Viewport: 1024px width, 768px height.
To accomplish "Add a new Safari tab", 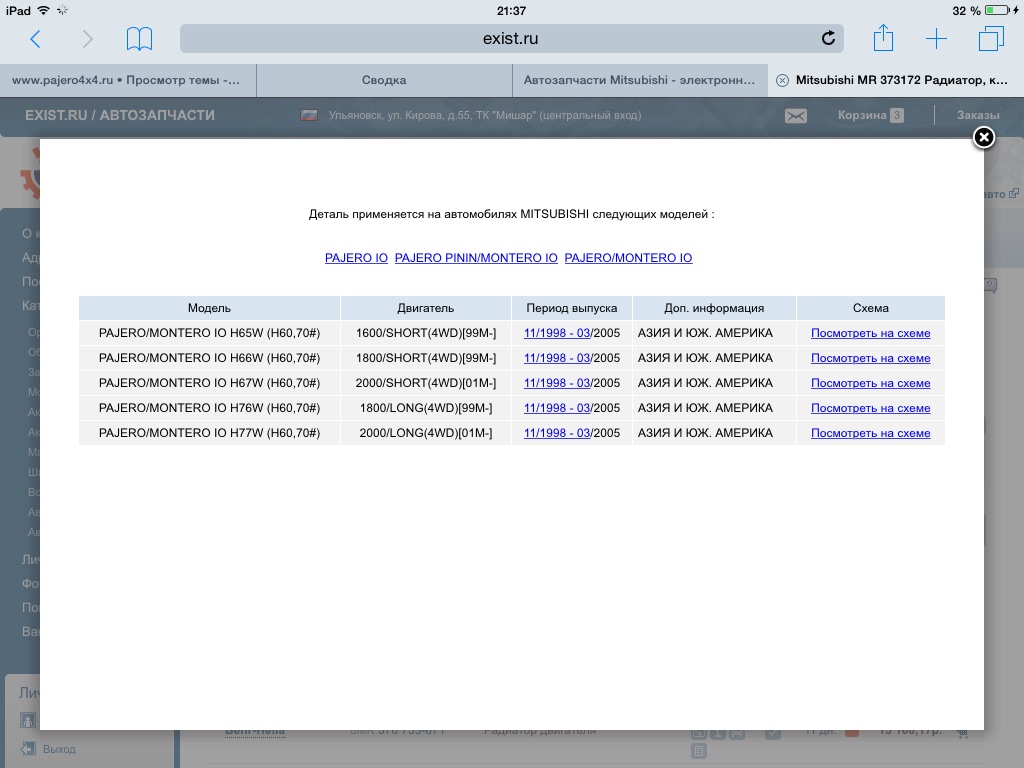I will point(936,39).
